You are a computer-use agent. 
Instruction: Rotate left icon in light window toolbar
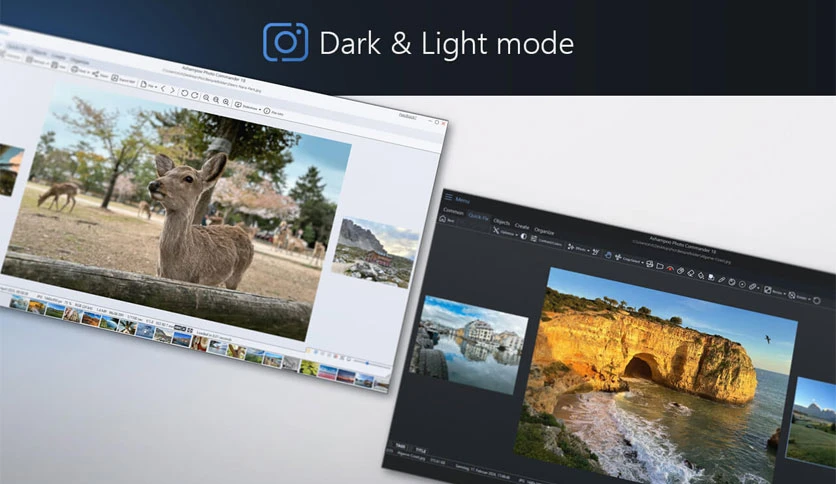pos(184,93)
